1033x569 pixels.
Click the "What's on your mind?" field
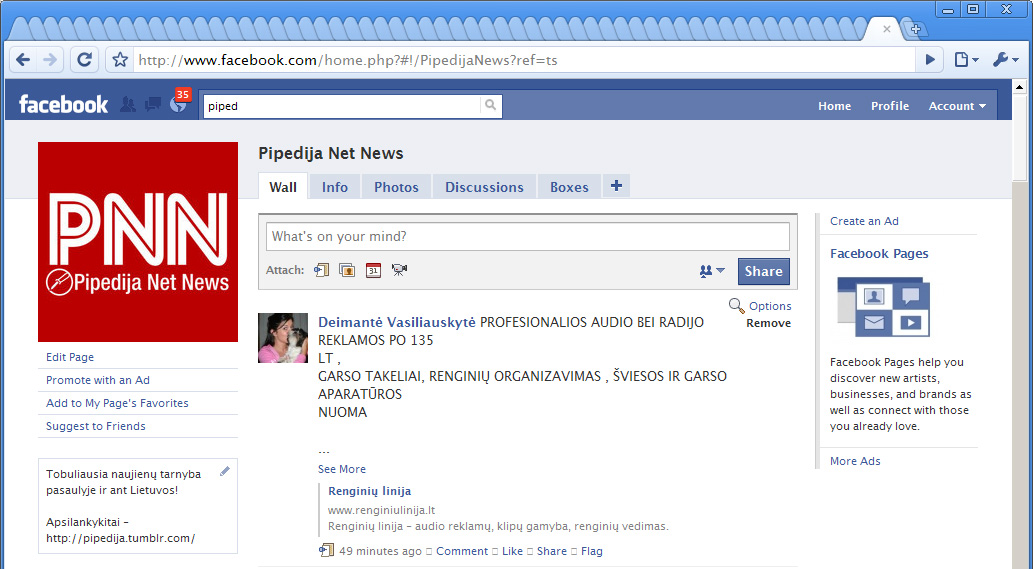pyautogui.click(x=527, y=237)
